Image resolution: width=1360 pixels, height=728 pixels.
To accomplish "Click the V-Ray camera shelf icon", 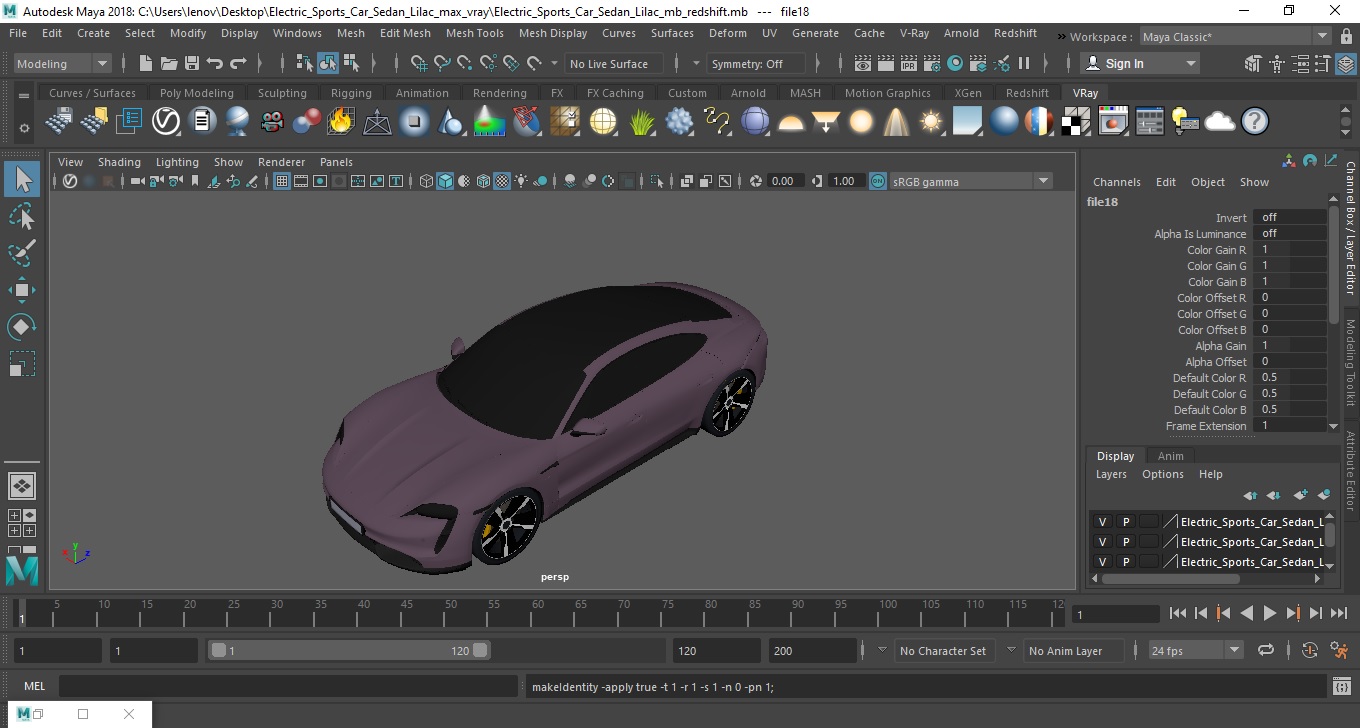I will pyautogui.click(x=272, y=122).
